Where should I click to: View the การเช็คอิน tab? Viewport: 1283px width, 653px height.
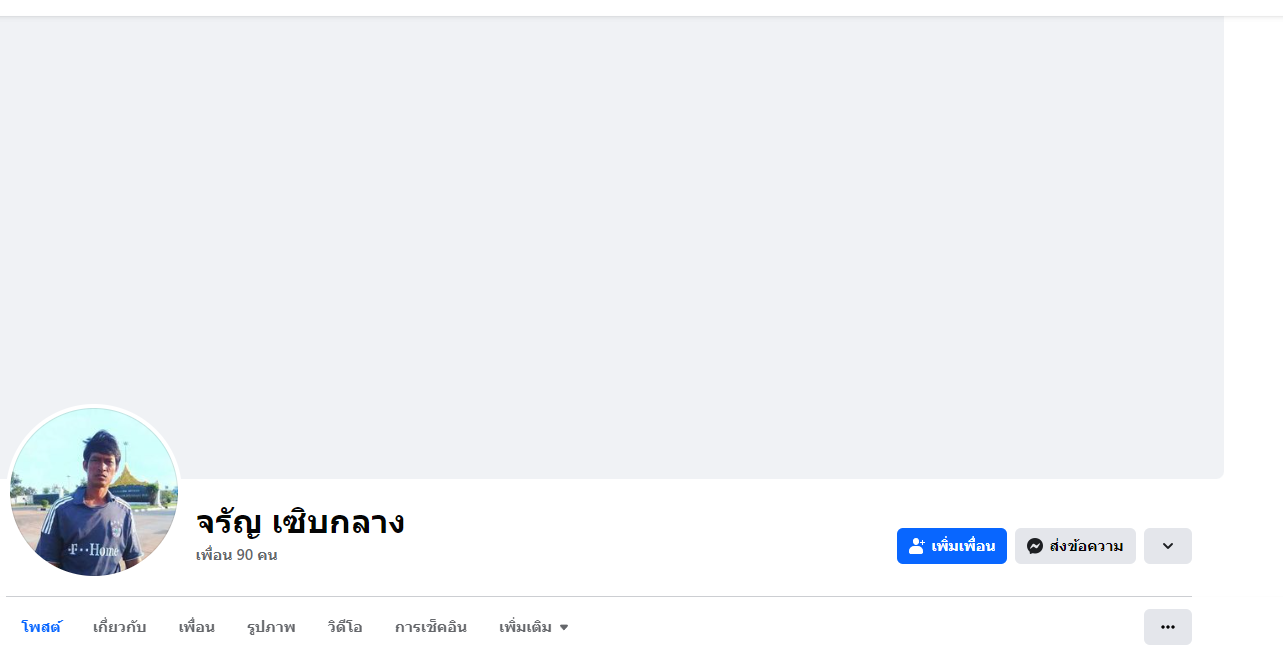tap(430, 628)
